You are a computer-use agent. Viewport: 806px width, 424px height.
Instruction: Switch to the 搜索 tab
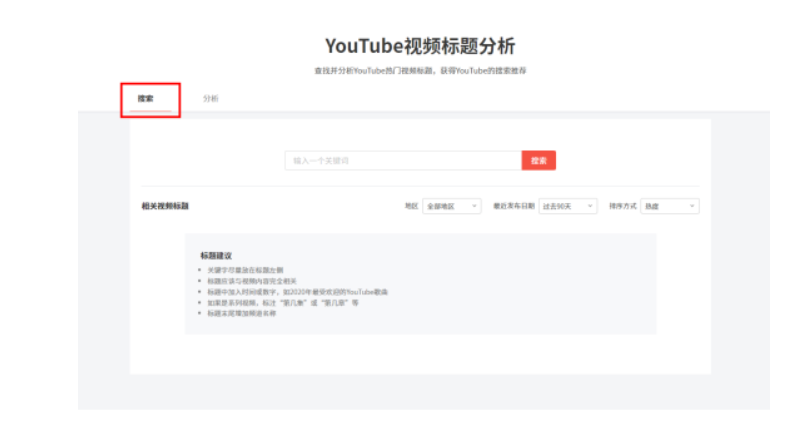[x=145, y=99]
